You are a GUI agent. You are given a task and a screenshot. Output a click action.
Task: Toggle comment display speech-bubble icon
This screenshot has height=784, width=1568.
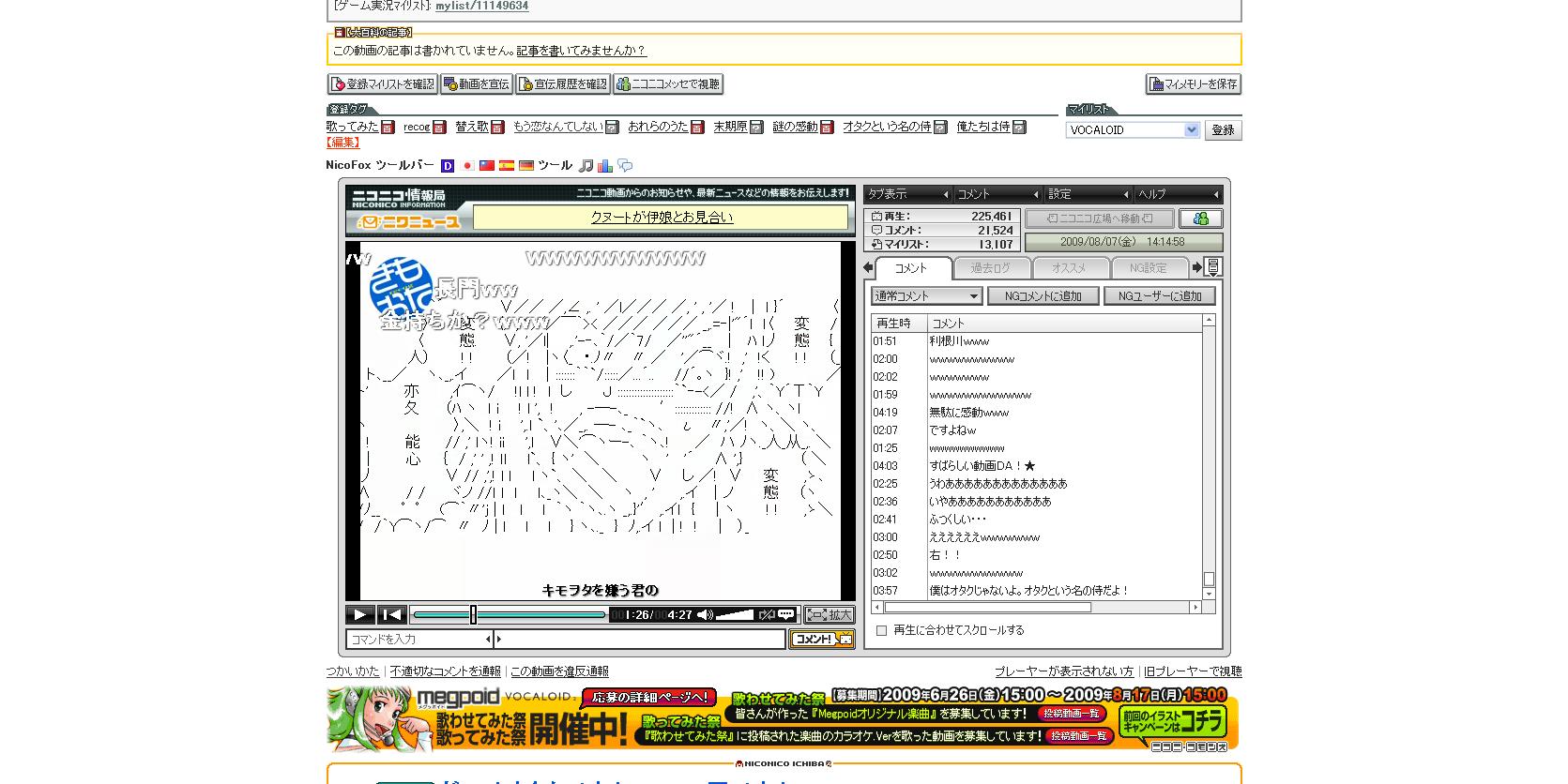[786, 615]
